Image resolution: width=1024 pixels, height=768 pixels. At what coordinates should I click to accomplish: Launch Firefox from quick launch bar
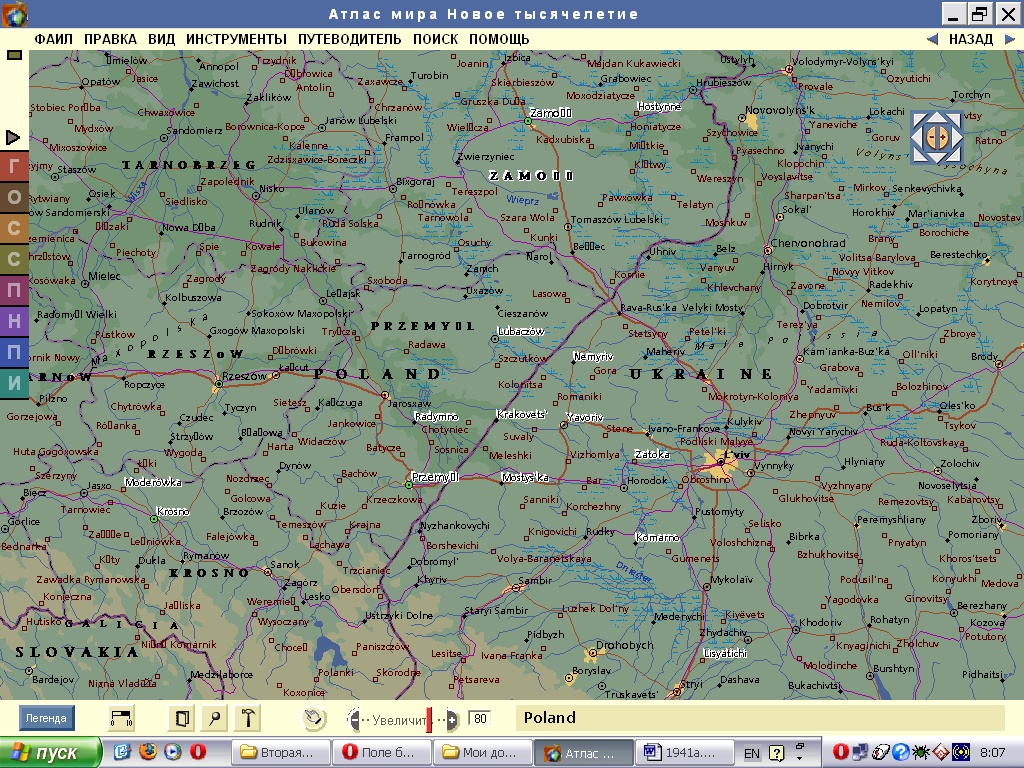pyautogui.click(x=148, y=752)
